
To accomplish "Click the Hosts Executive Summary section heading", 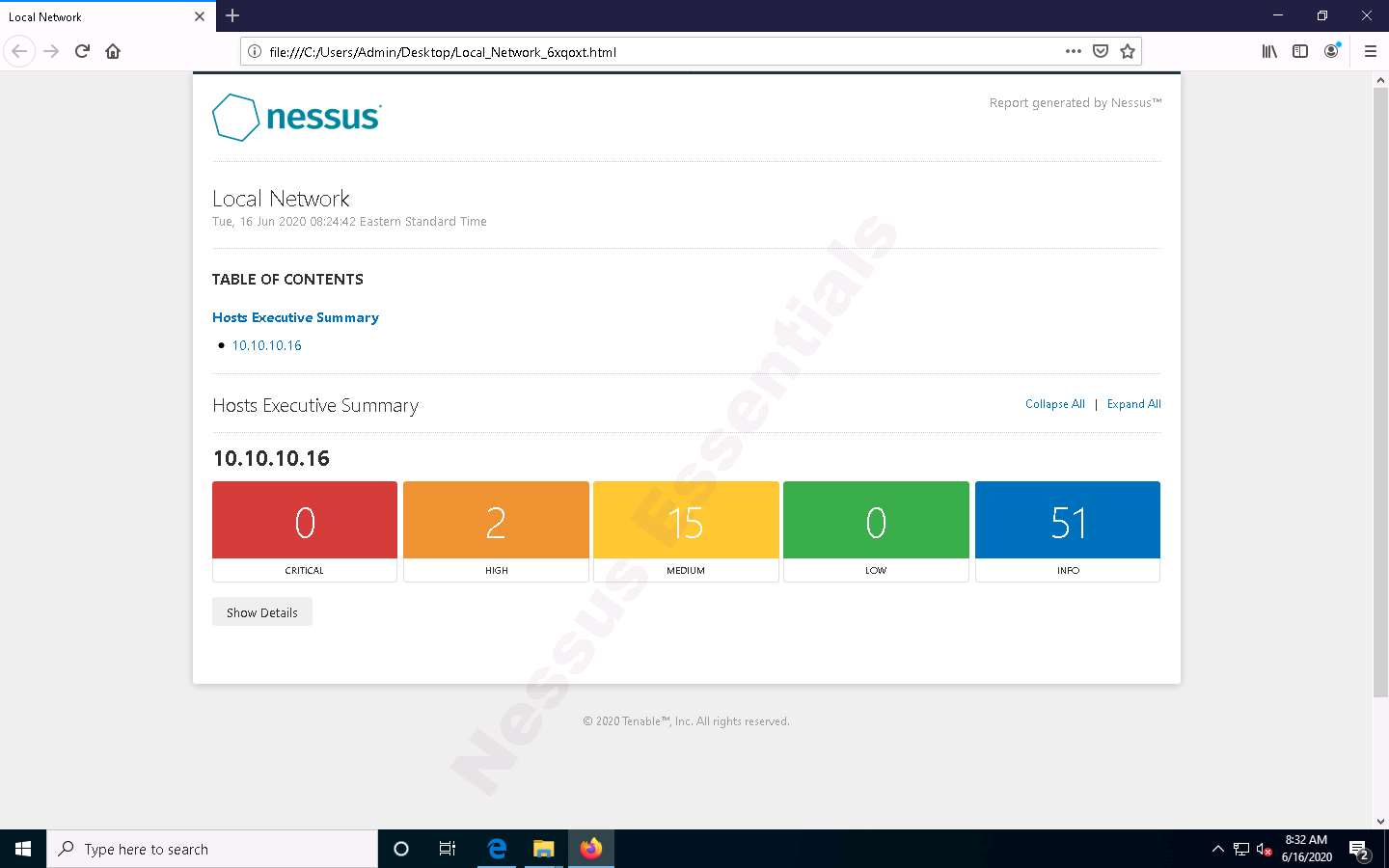I will 315,406.
